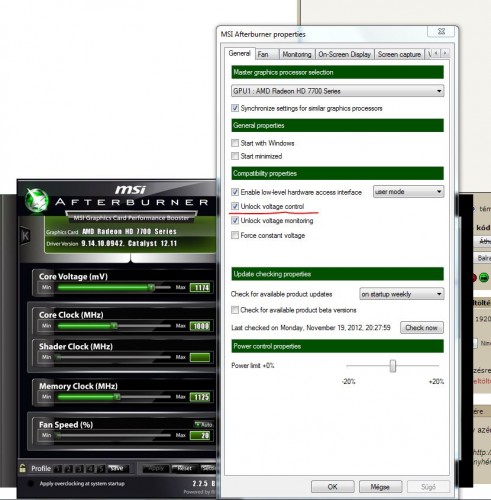Click the driver version 9.14.10.0942 text
The width and height of the screenshot is (491, 500).
coord(129,243)
